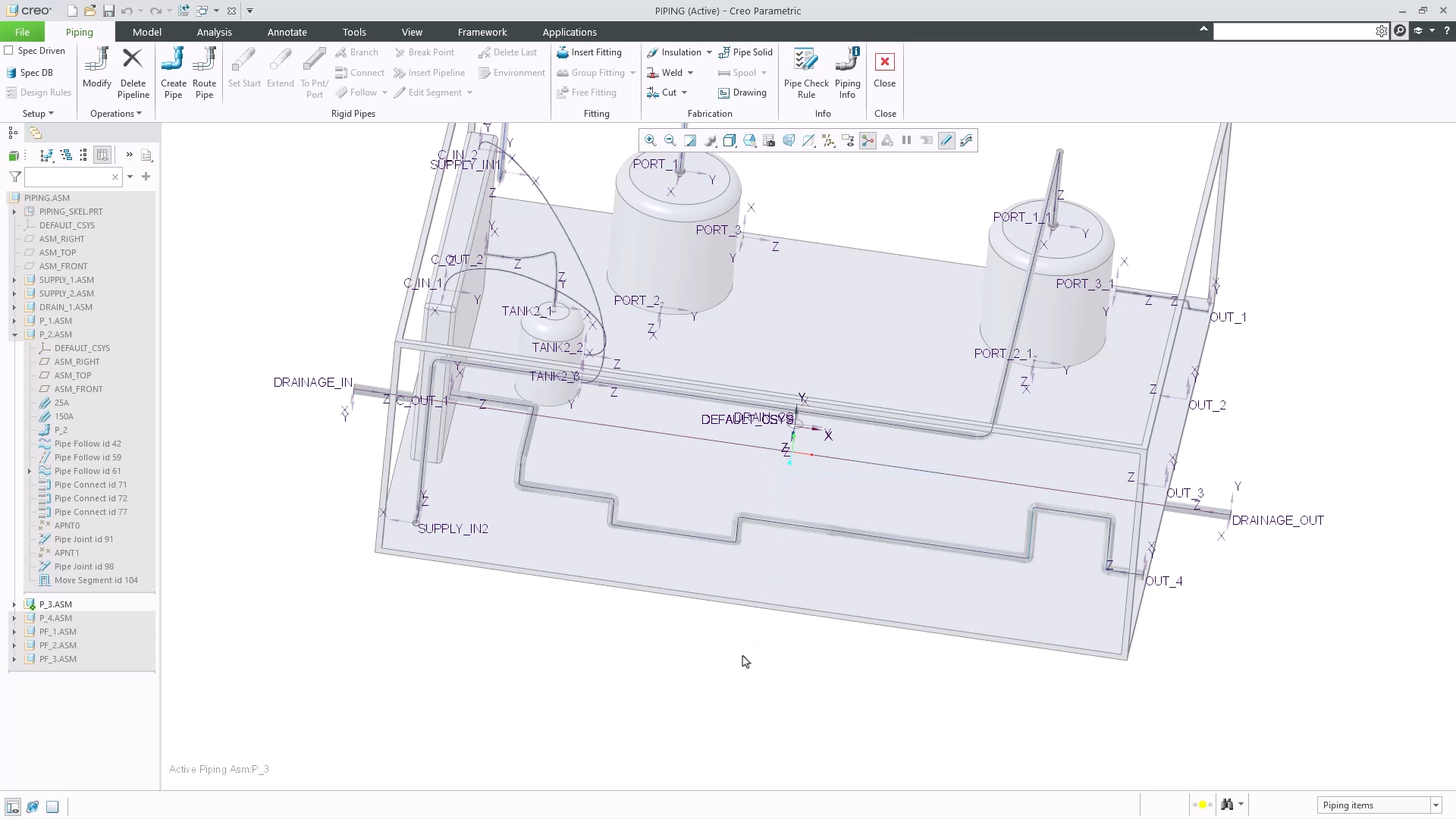Launch the Route Pipe tool
This screenshot has width=1456, height=819.
204,73
